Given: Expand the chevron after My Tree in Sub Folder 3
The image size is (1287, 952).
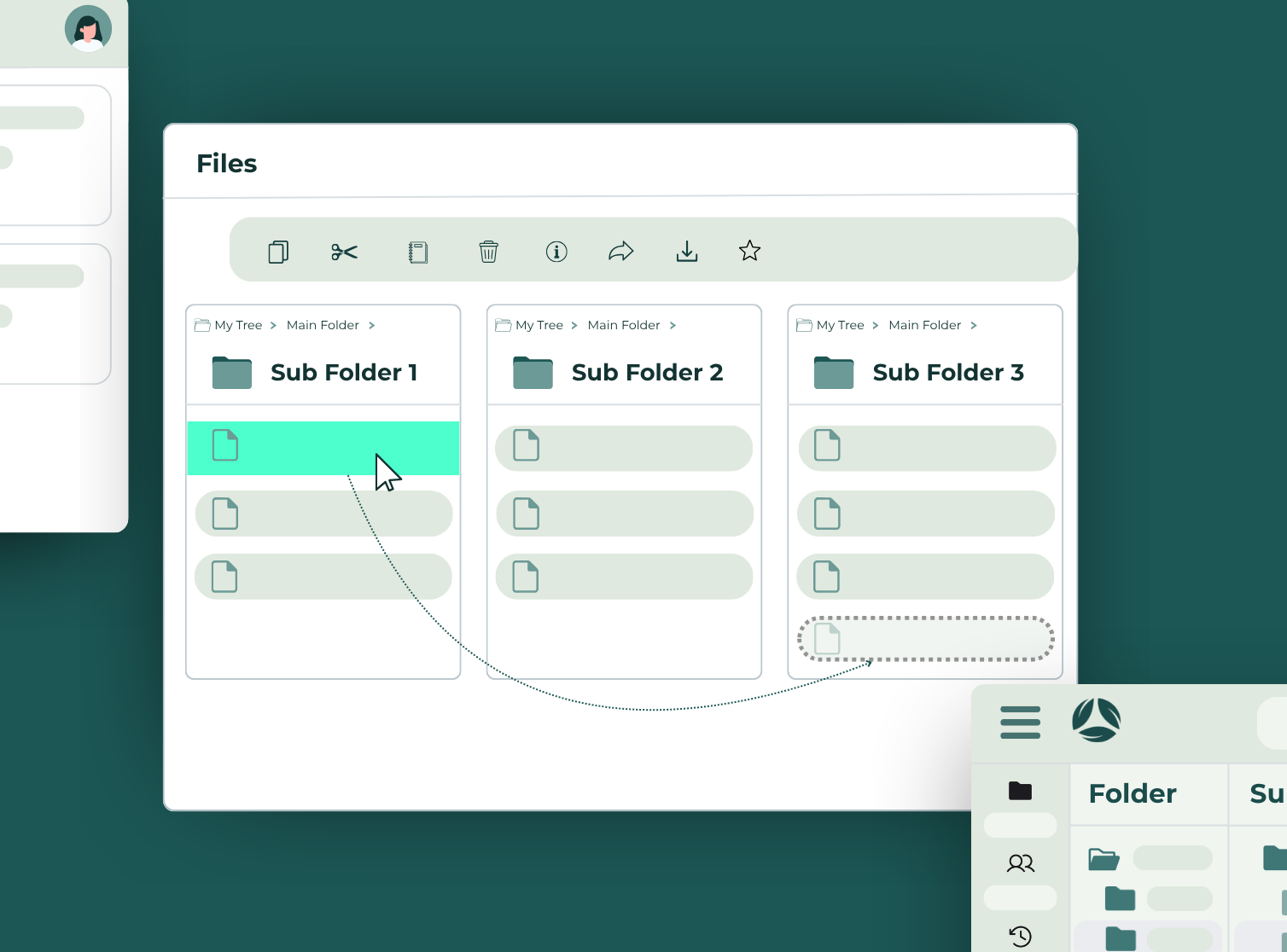Looking at the screenshot, I should pos(876,325).
